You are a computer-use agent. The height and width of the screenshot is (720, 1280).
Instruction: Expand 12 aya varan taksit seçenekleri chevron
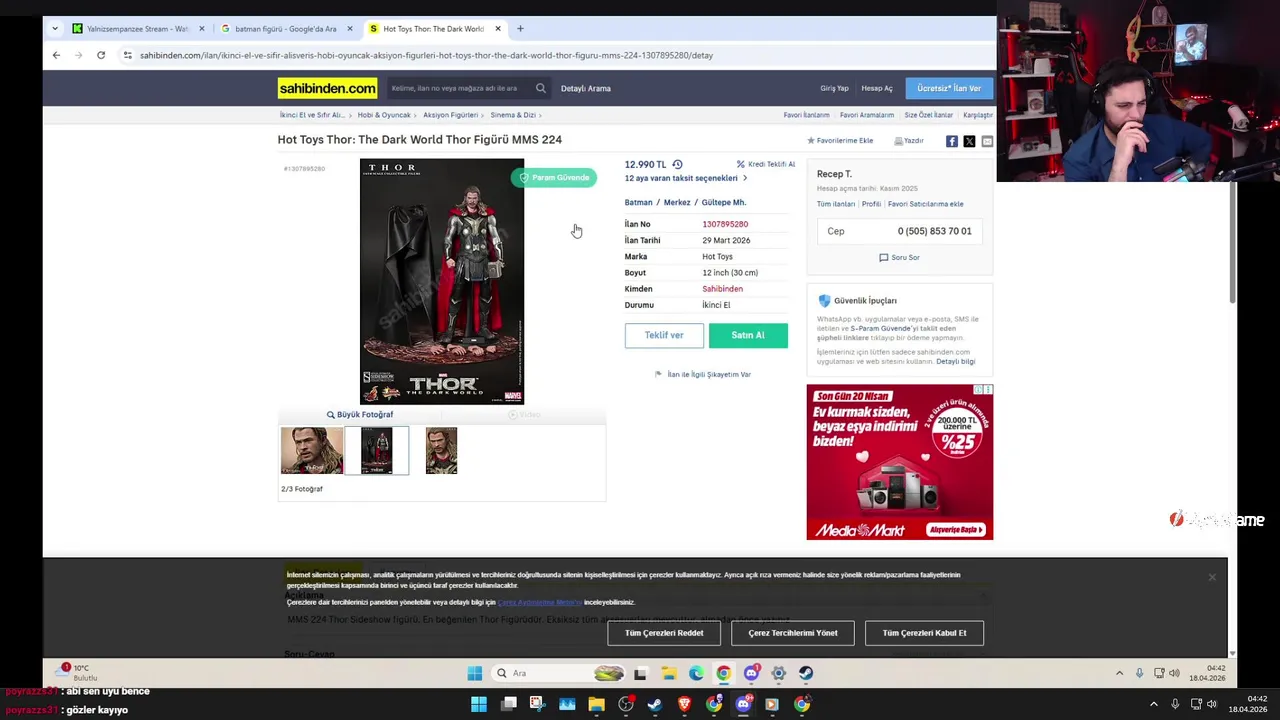[x=745, y=178]
